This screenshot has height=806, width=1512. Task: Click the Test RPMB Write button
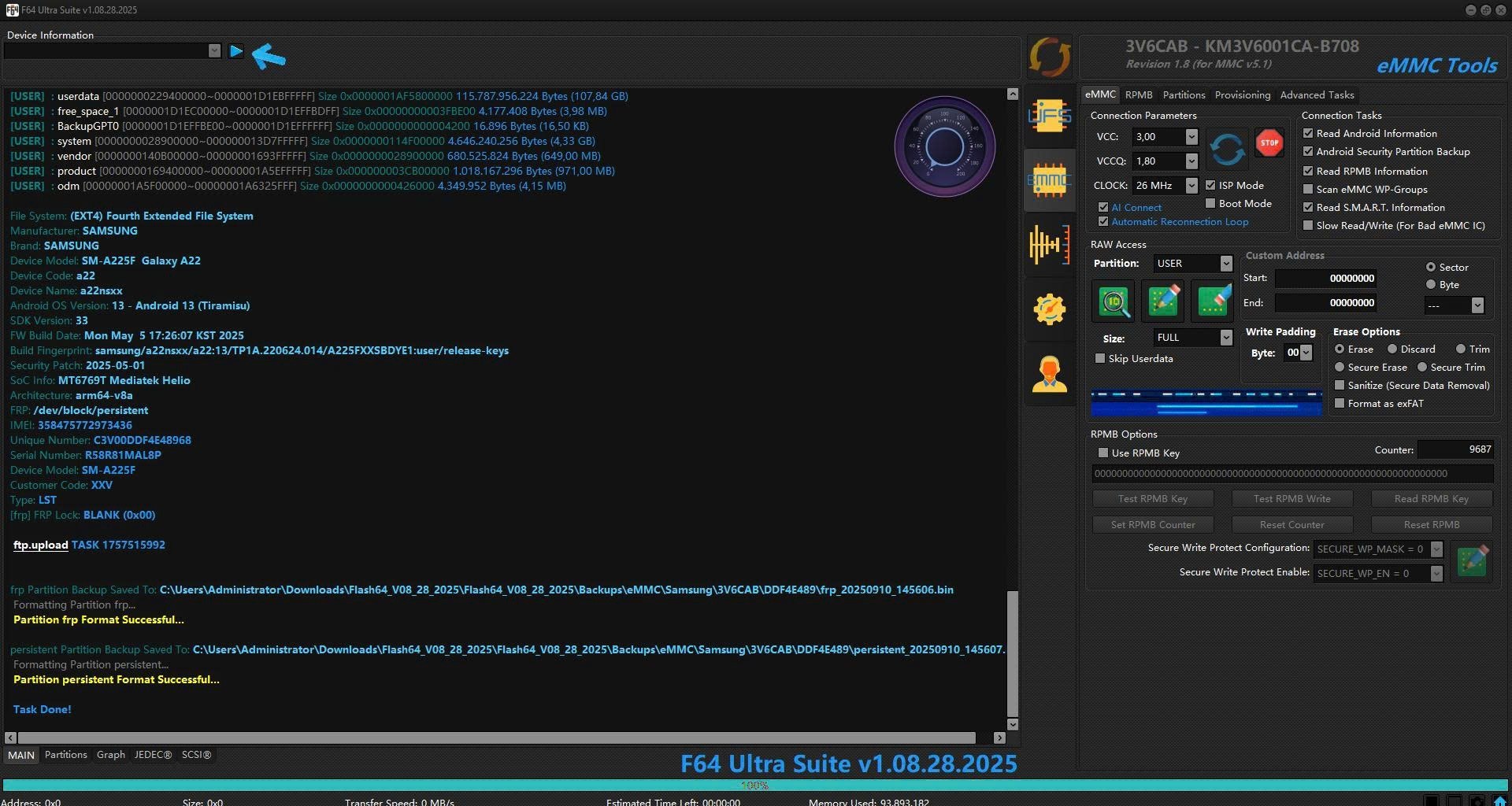[1292, 499]
